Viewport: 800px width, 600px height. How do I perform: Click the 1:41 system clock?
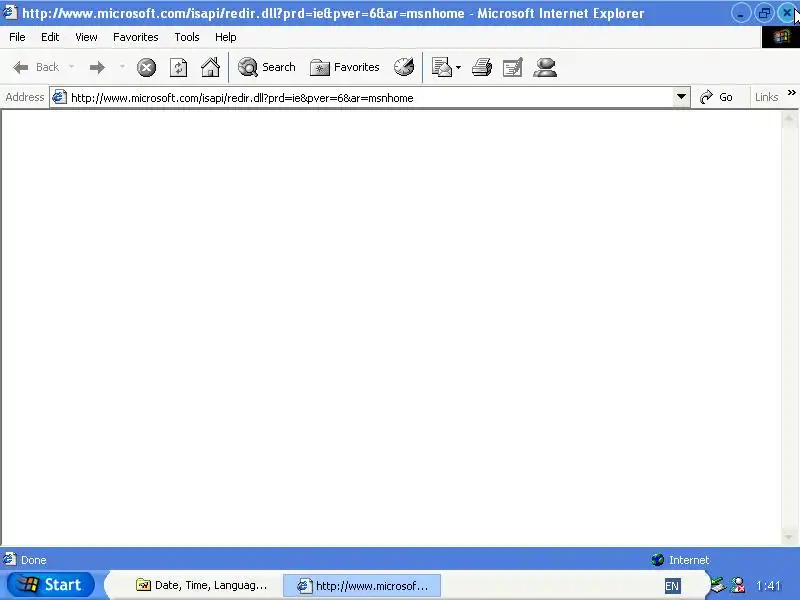click(x=768, y=586)
